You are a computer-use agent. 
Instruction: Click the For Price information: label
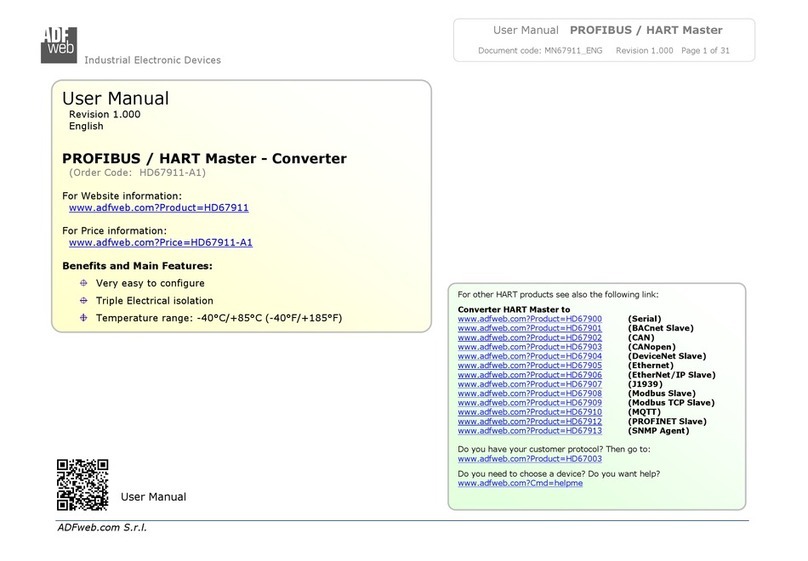pos(114,231)
